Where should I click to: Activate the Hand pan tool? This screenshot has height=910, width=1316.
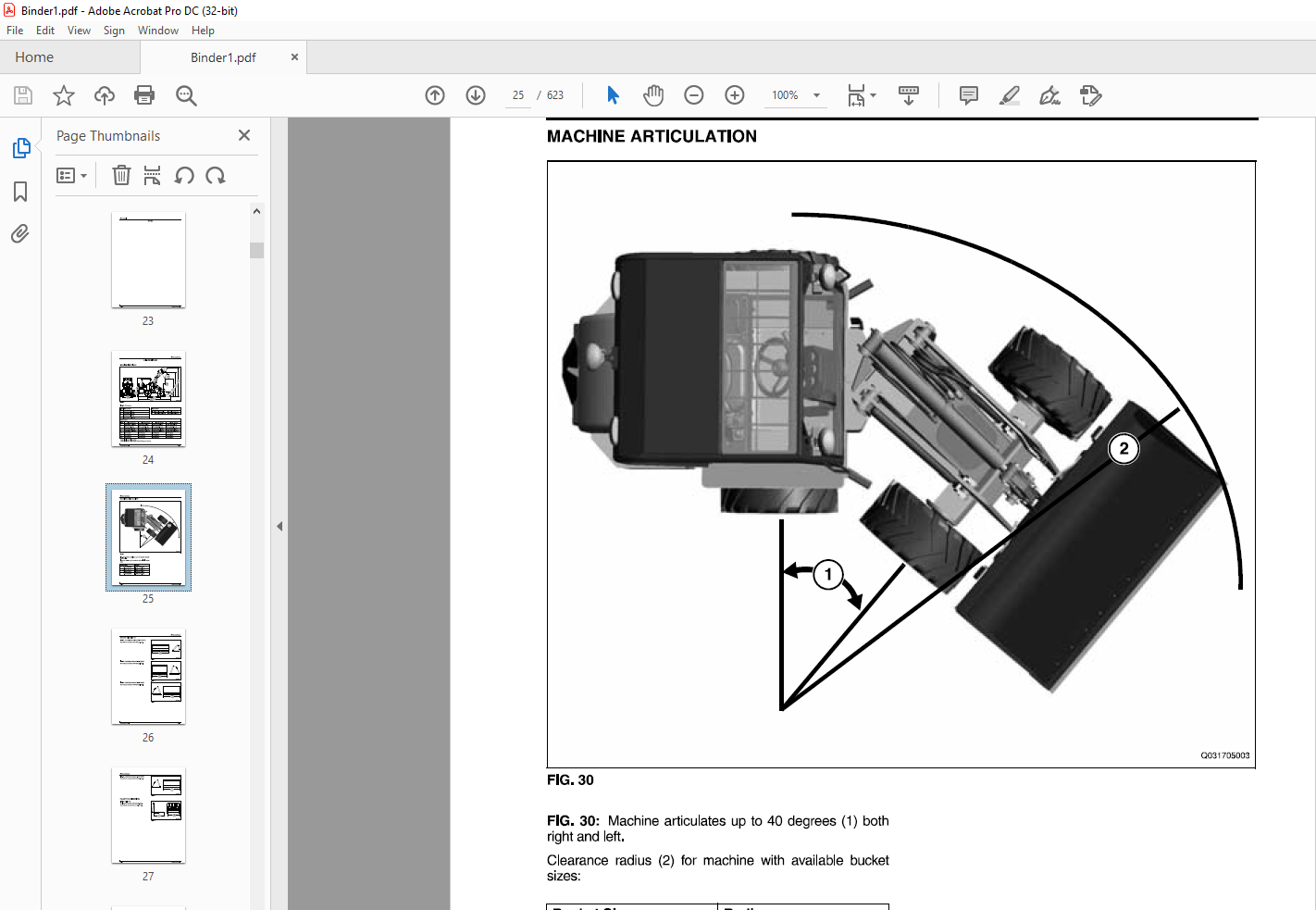(x=653, y=95)
